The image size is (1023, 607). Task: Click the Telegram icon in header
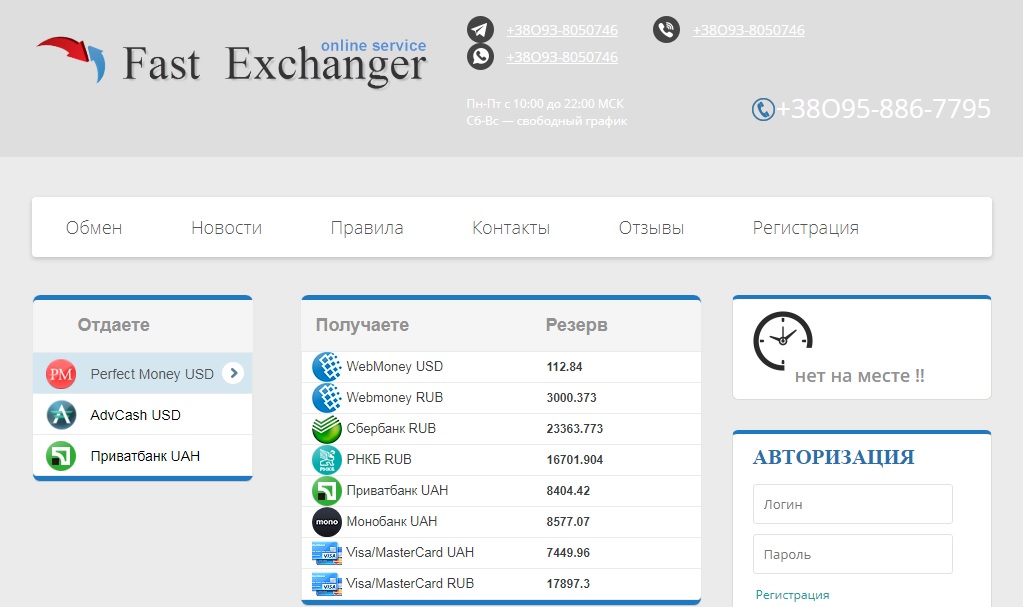[x=481, y=30]
